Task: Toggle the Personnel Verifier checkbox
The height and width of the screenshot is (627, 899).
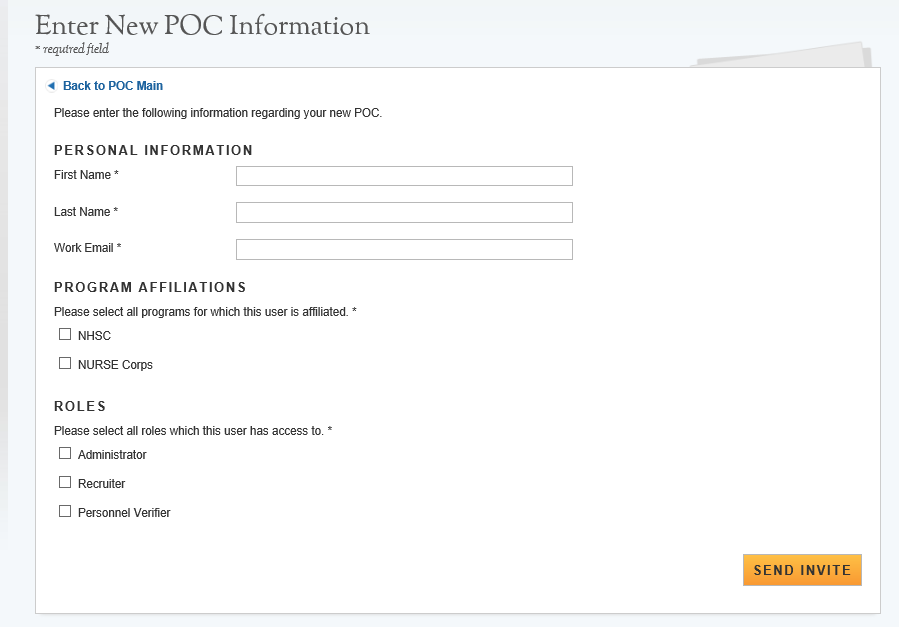Action: 65,512
